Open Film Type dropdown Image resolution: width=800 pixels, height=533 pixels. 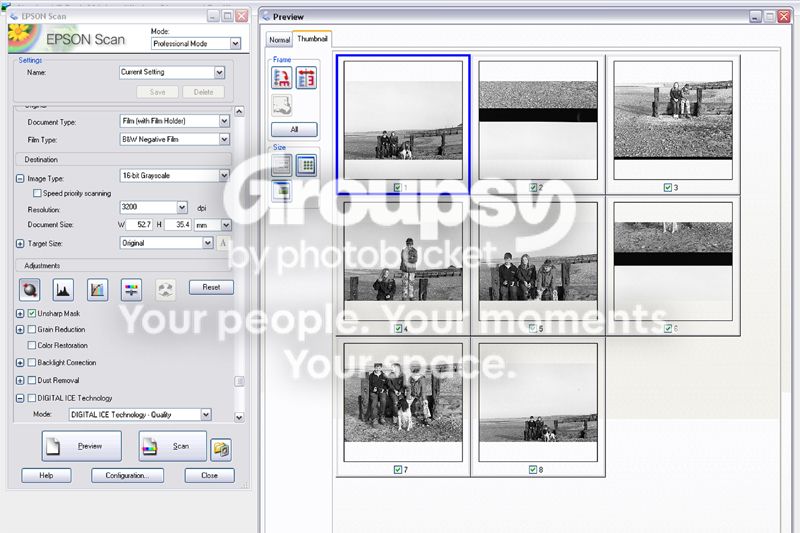click(x=224, y=139)
